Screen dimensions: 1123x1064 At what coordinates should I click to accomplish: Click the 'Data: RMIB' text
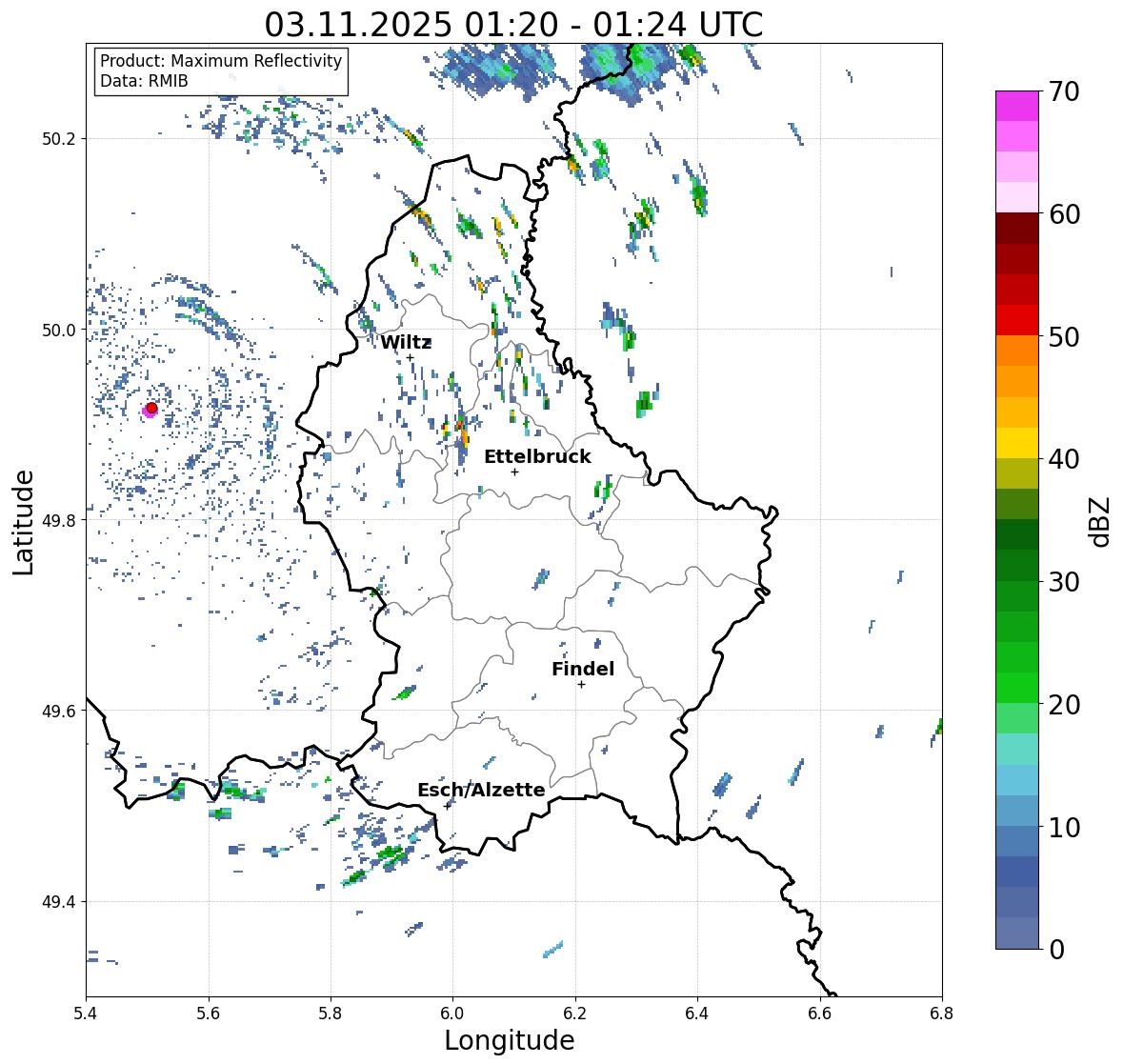click(144, 81)
